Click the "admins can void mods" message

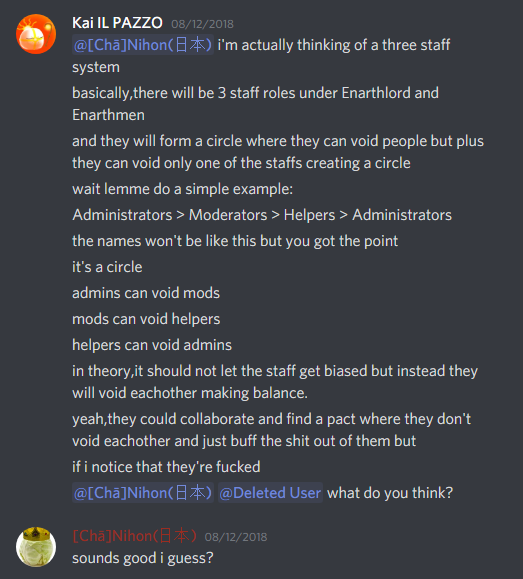click(x=146, y=293)
